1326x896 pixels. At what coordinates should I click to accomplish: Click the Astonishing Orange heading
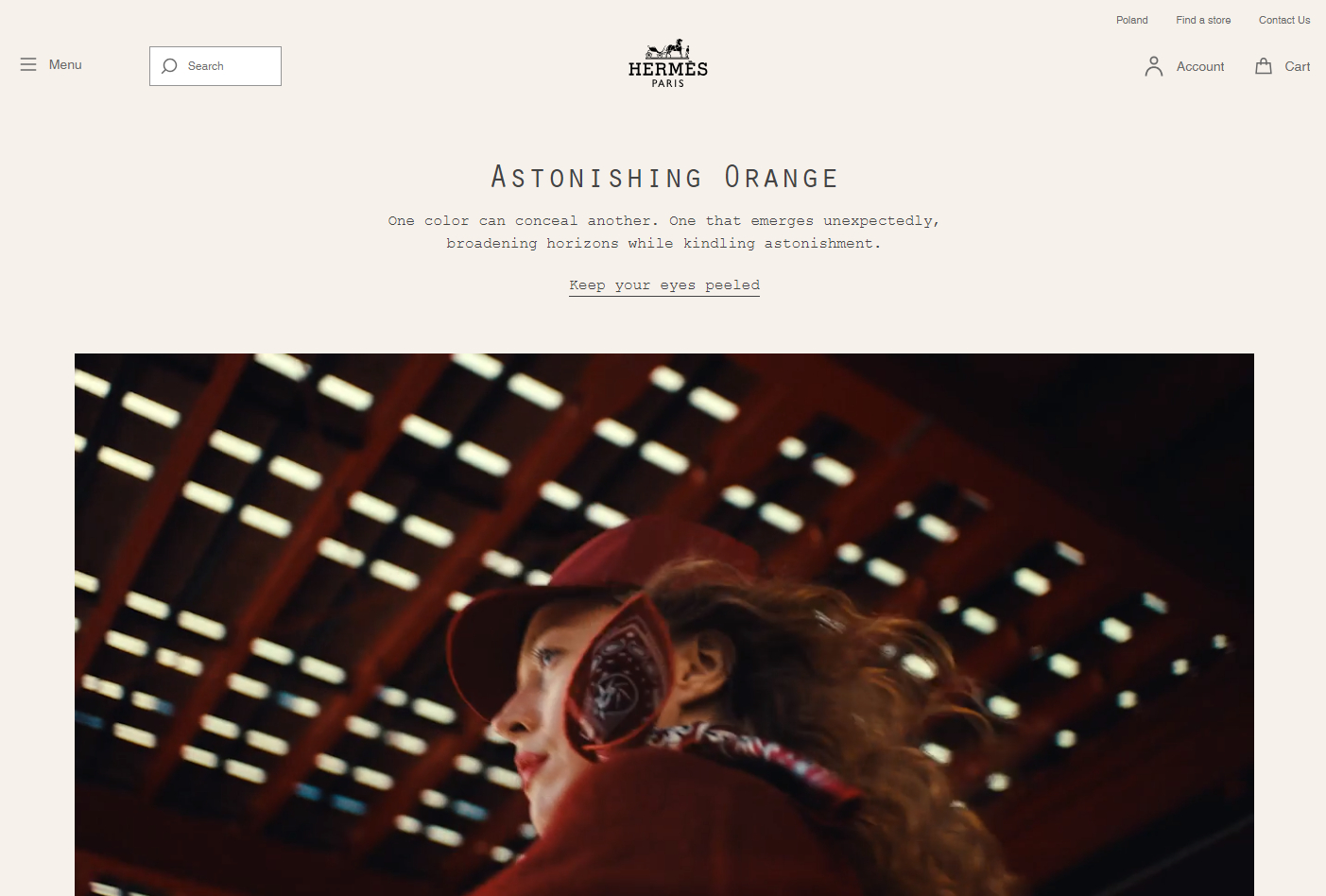click(x=664, y=177)
